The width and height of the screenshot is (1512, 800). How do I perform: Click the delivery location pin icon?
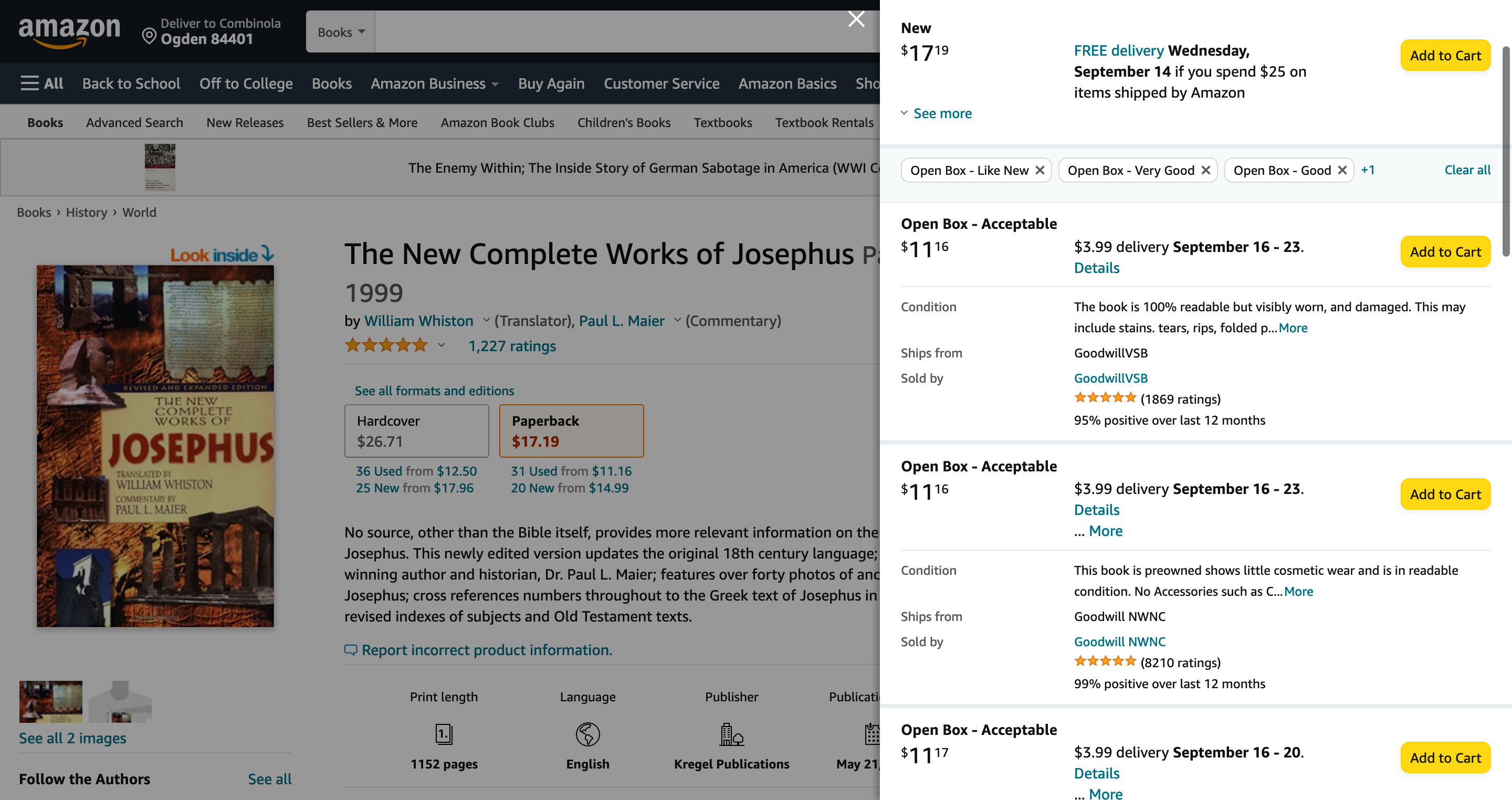(149, 36)
